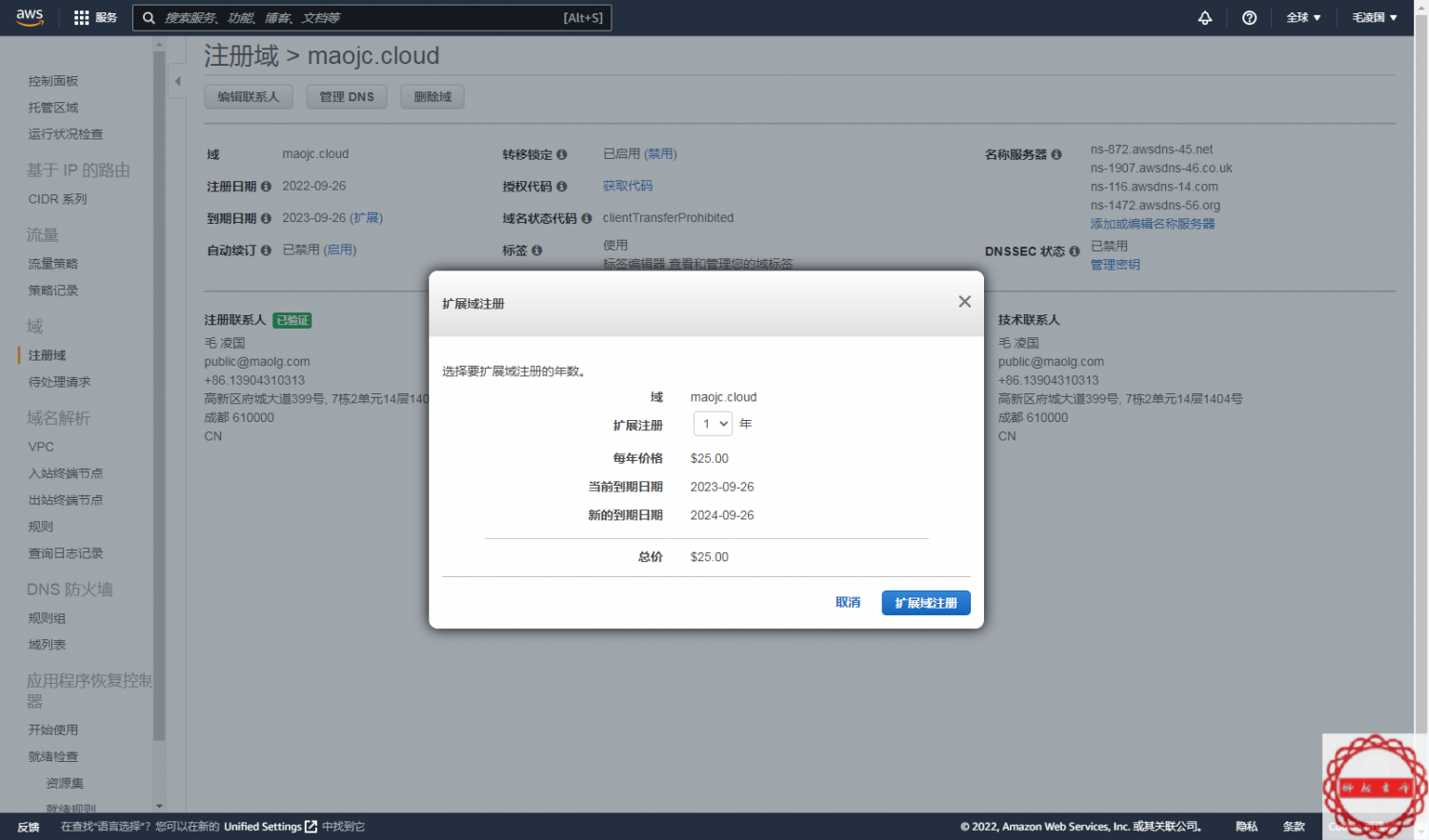Show info icon next to 到期日期
Screen dimensions: 1429x840
coord(266,219)
